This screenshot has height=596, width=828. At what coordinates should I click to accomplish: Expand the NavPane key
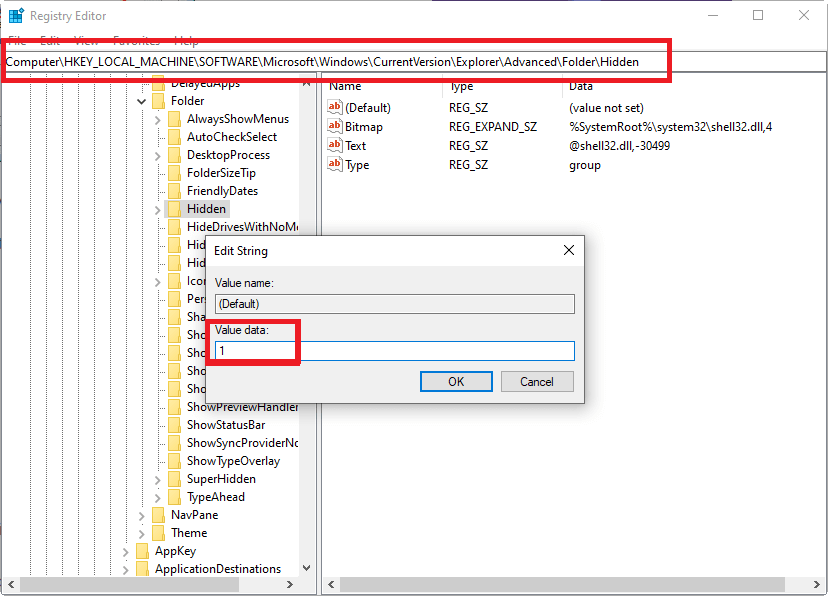click(142, 516)
